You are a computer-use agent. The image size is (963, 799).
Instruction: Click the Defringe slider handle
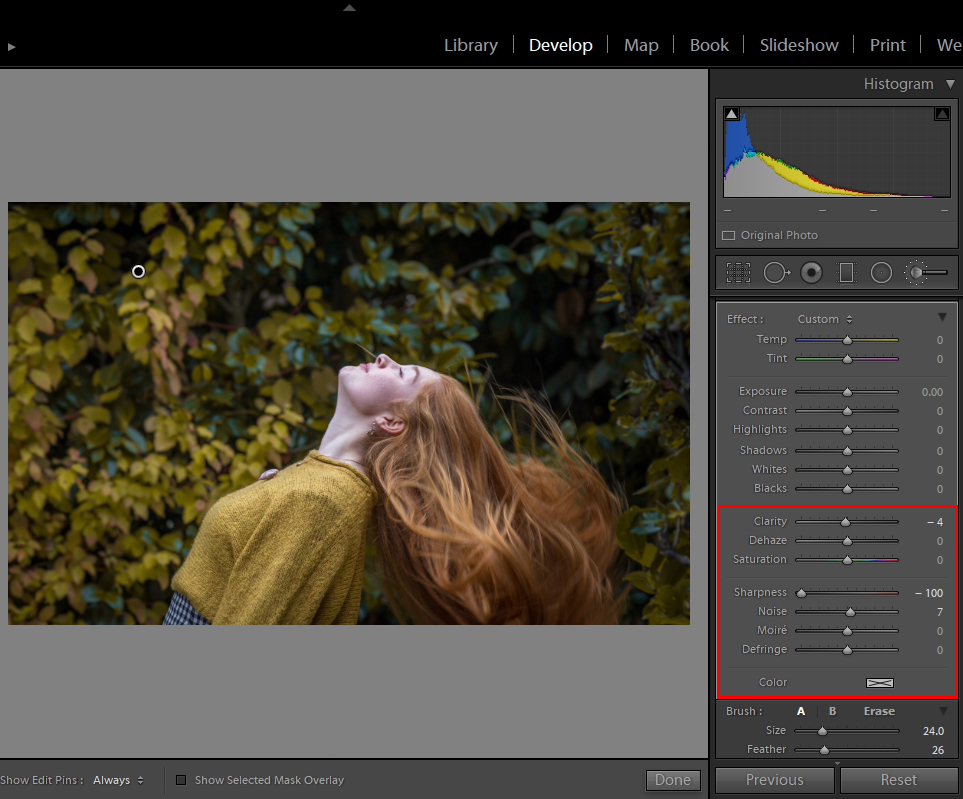[848, 650]
